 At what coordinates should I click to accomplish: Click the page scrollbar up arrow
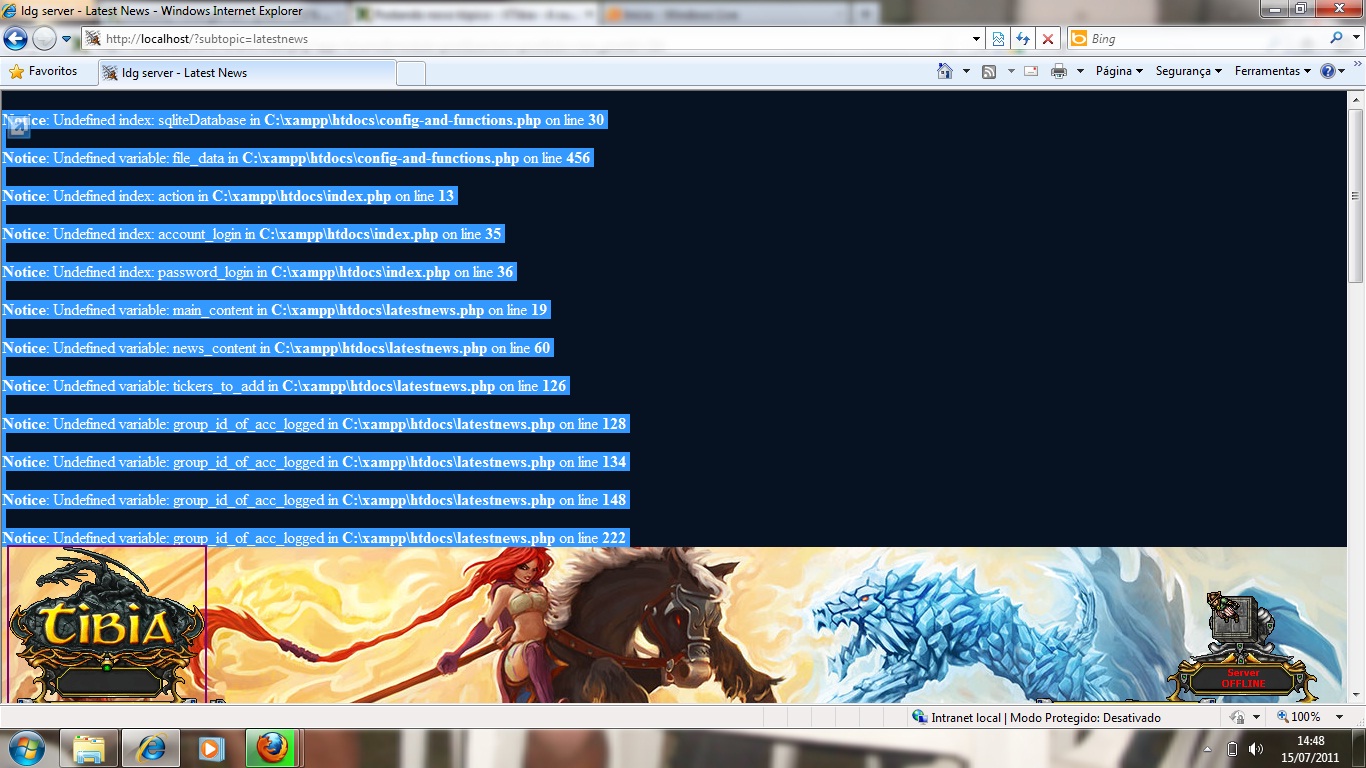pyautogui.click(x=1356, y=100)
